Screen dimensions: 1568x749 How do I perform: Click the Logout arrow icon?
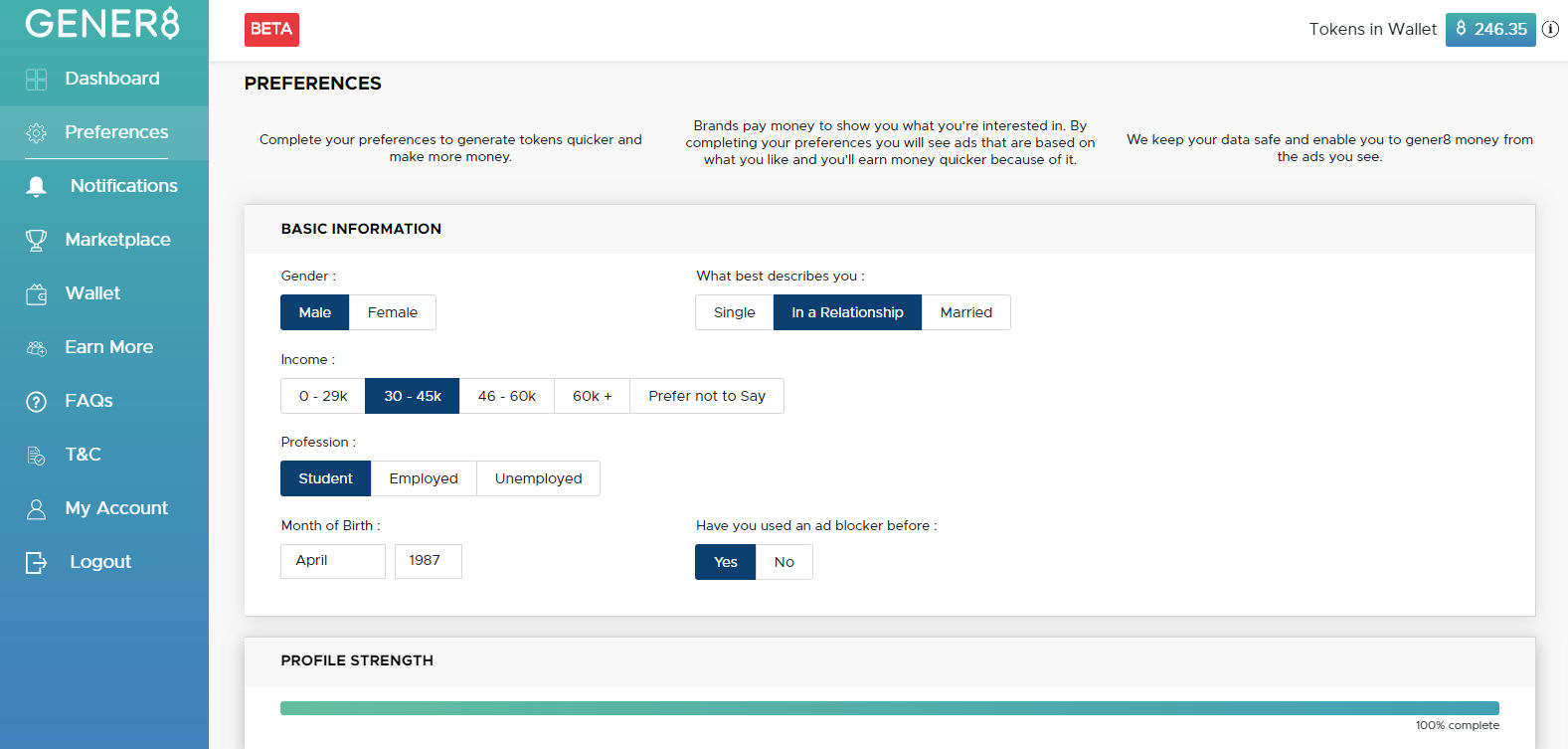(x=37, y=563)
